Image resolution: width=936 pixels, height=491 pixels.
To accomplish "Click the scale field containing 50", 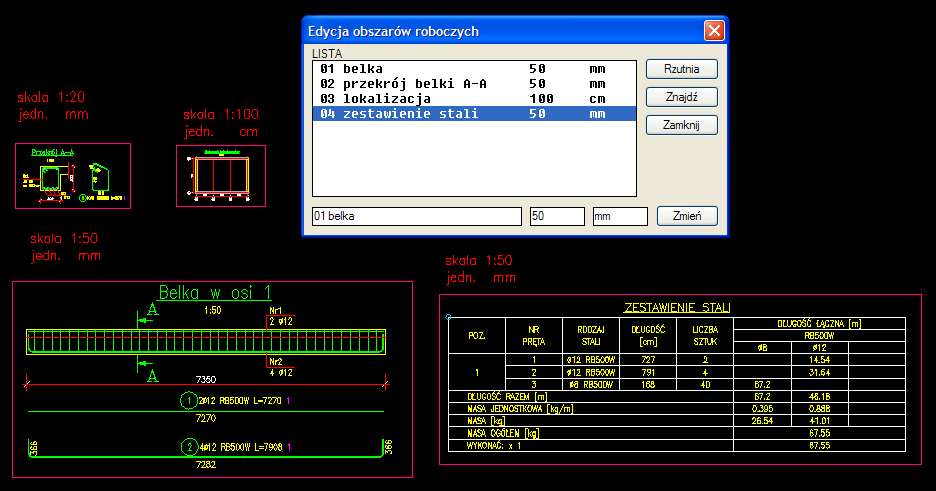I will pos(557,216).
